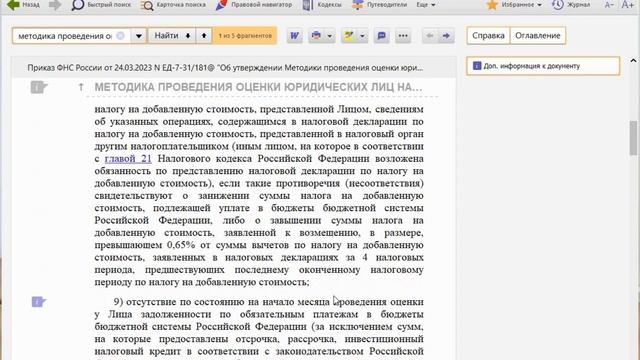Follow the 'главой 21' hyperlink
Viewport: 640px width, 360px height.
[x=128, y=159]
